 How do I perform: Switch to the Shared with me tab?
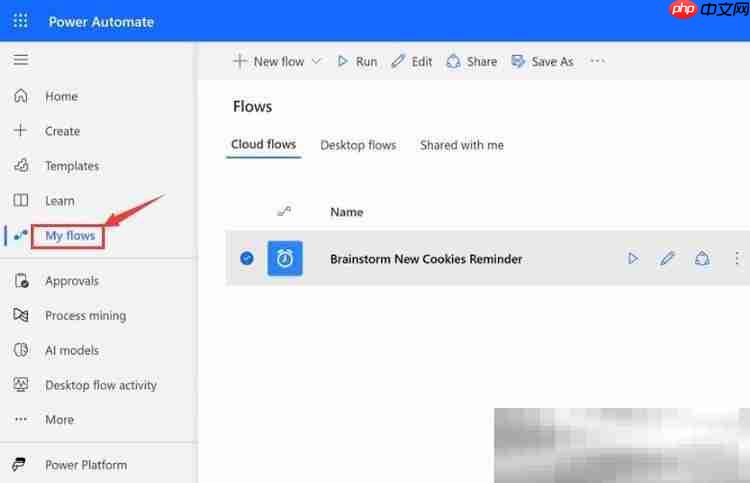[x=462, y=145]
